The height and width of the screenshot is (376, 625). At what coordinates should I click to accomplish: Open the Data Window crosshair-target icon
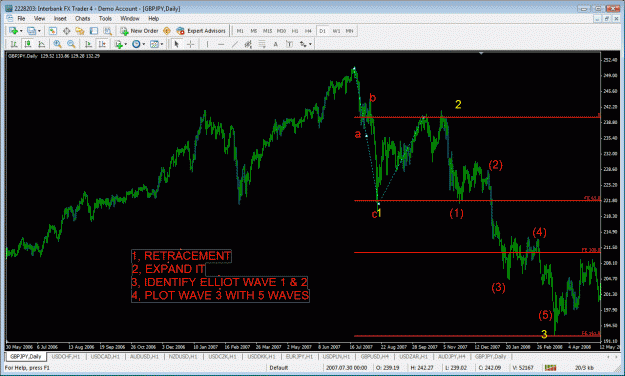point(66,31)
